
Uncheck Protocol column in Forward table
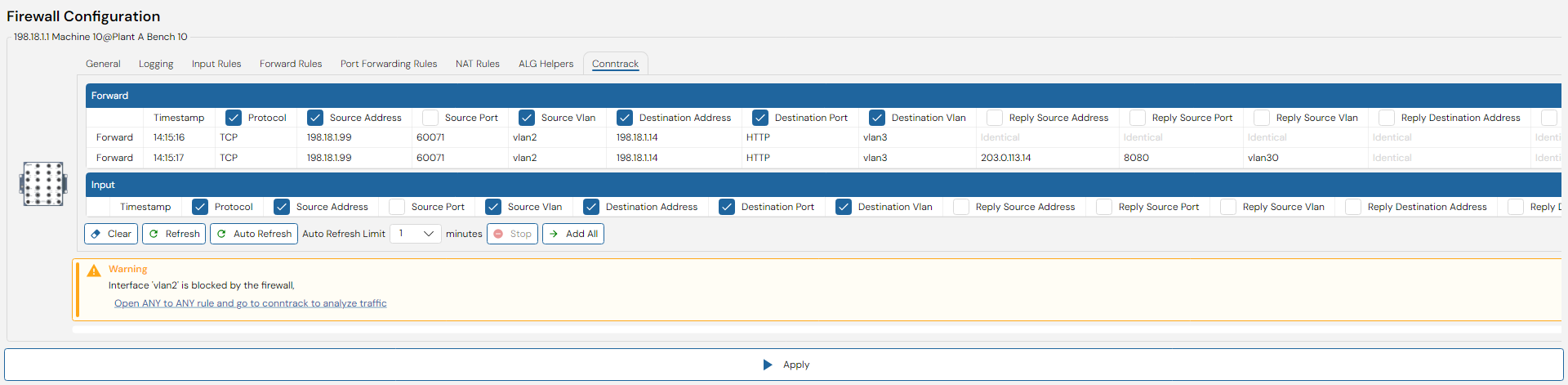234,118
